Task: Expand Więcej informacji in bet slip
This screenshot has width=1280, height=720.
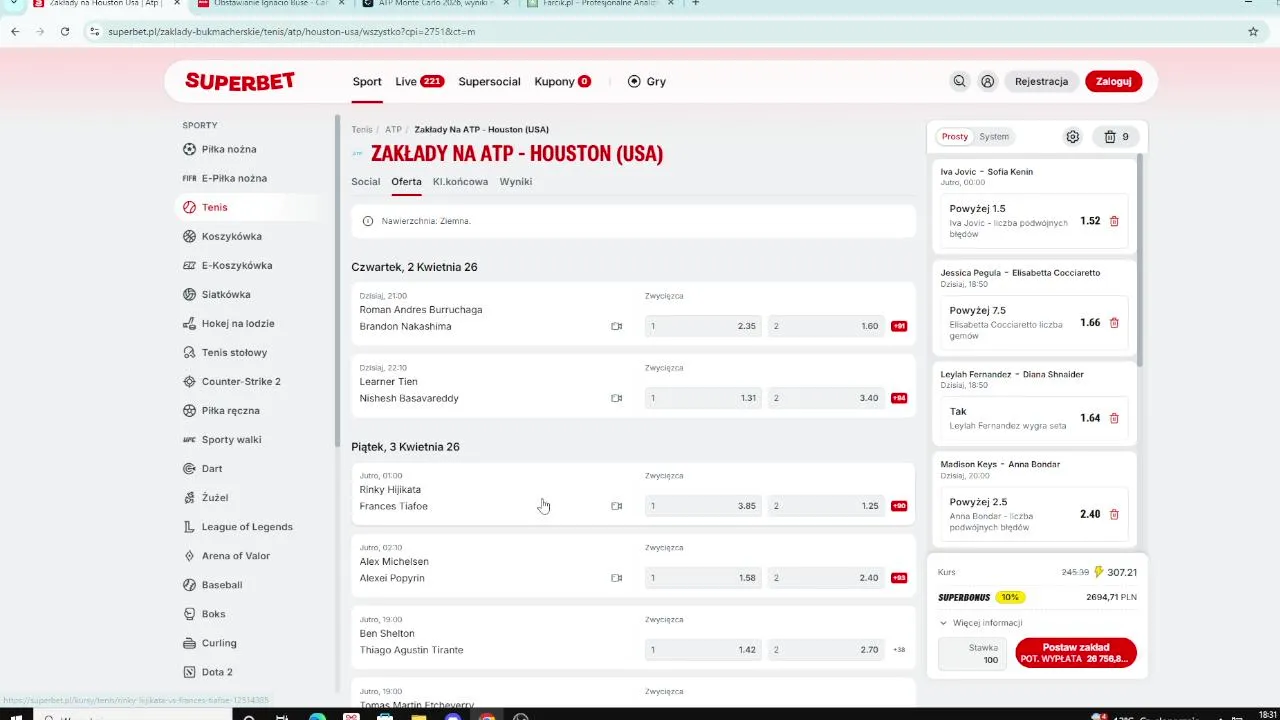Action: 980,622
